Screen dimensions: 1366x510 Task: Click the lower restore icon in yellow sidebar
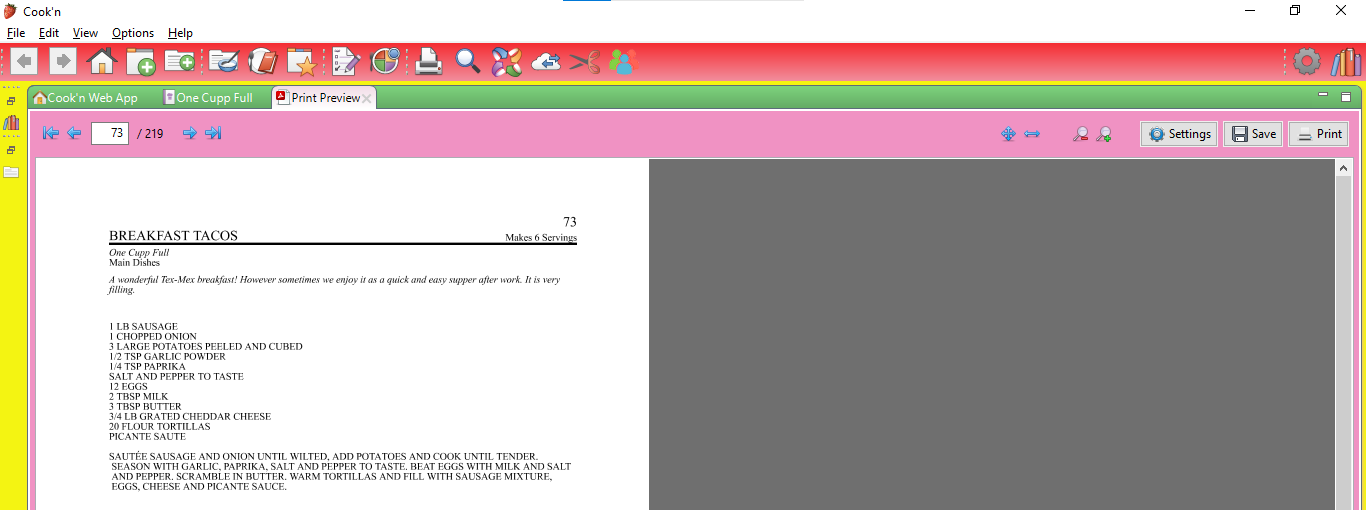[x=11, y=150]
